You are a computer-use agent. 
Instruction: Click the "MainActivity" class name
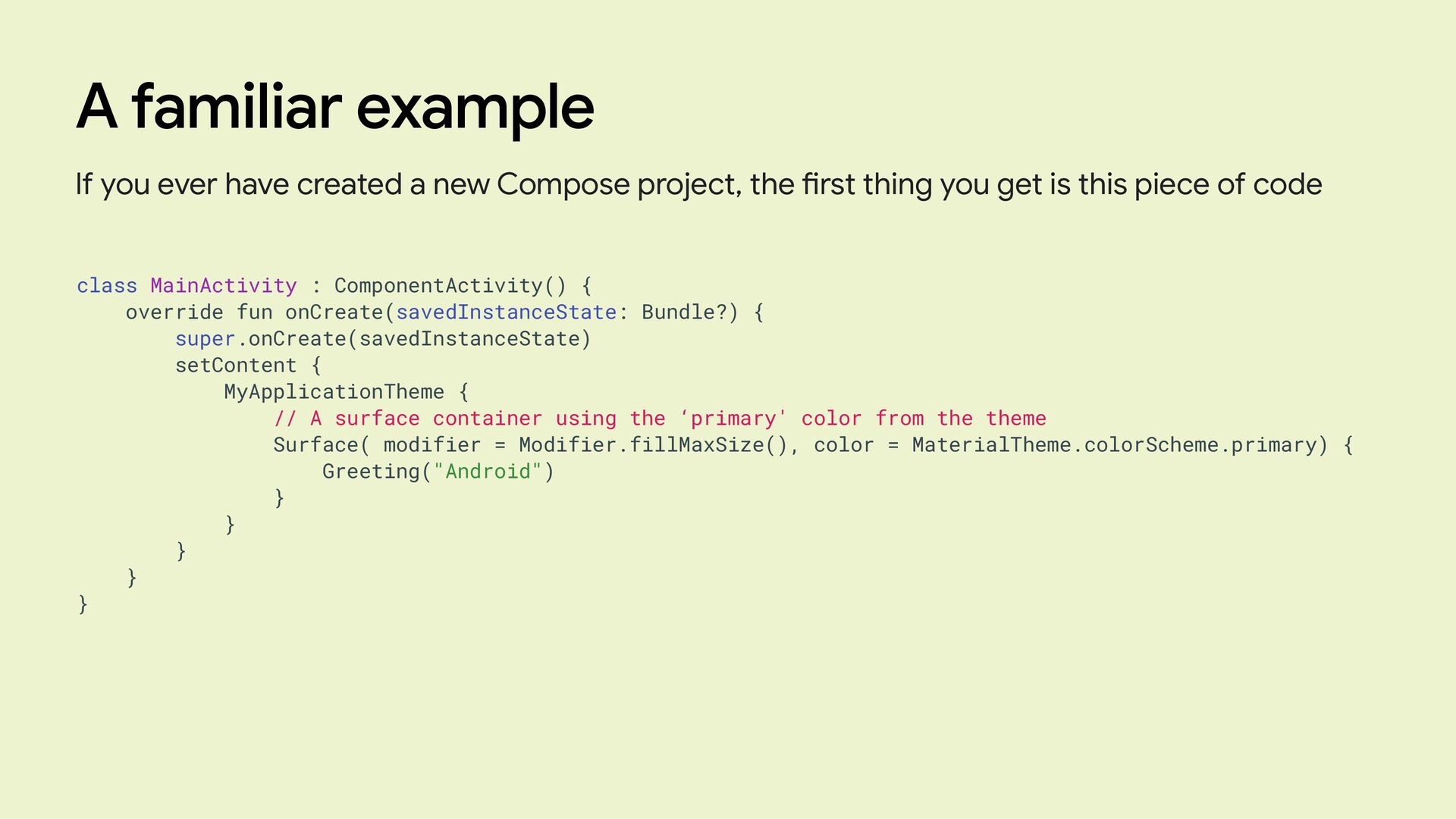(224, 286)
